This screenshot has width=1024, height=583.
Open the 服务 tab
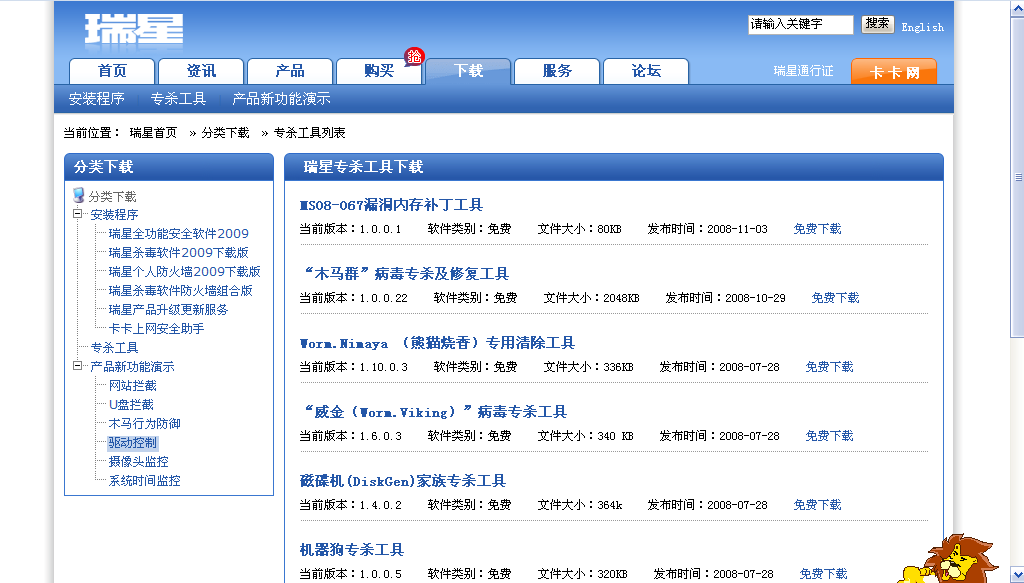pos(556,71)
